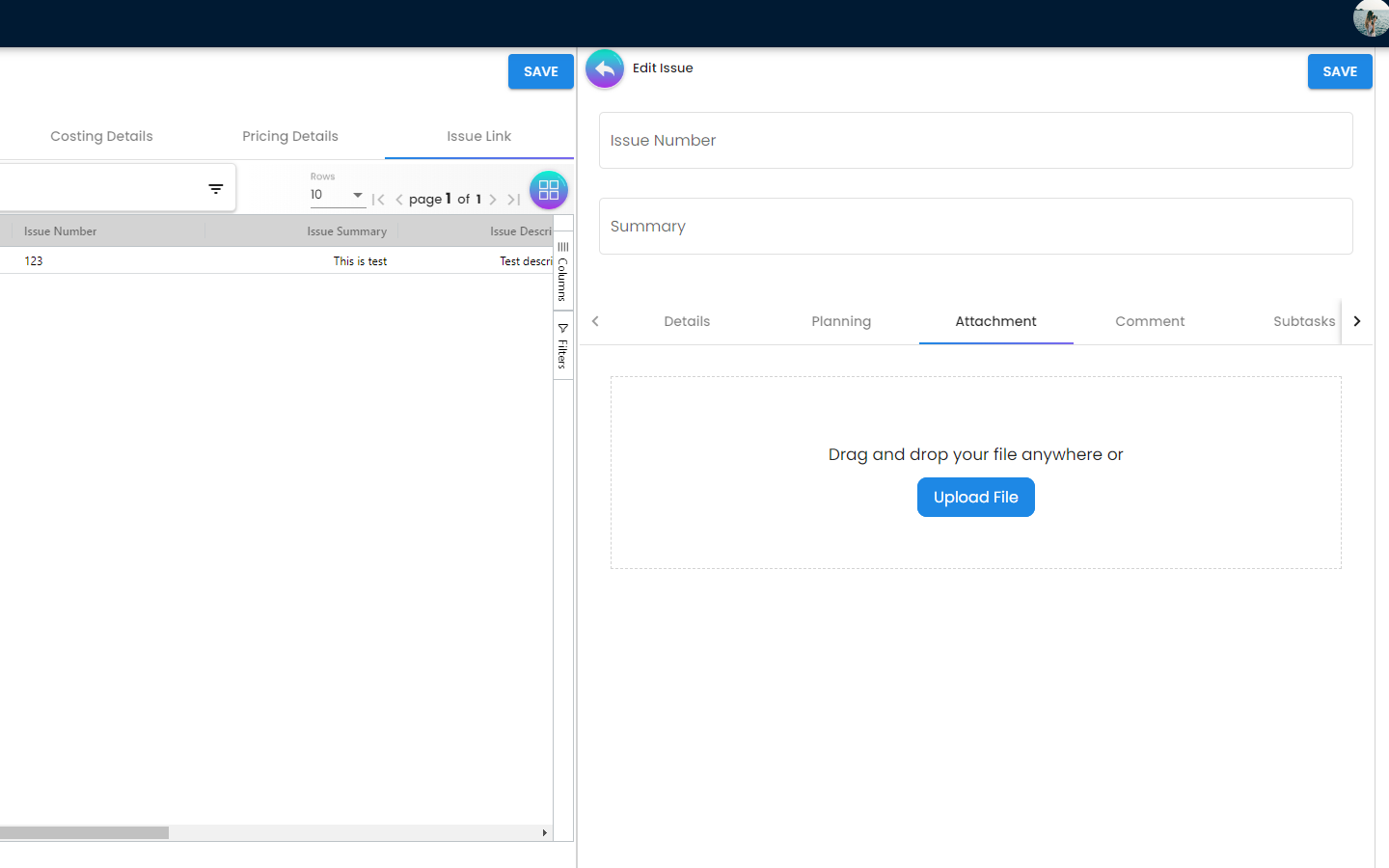Click the back arrow beside Edit Issue
Image resolution: width=1389 pixels, height=868 pixels.
pos(605,68)
